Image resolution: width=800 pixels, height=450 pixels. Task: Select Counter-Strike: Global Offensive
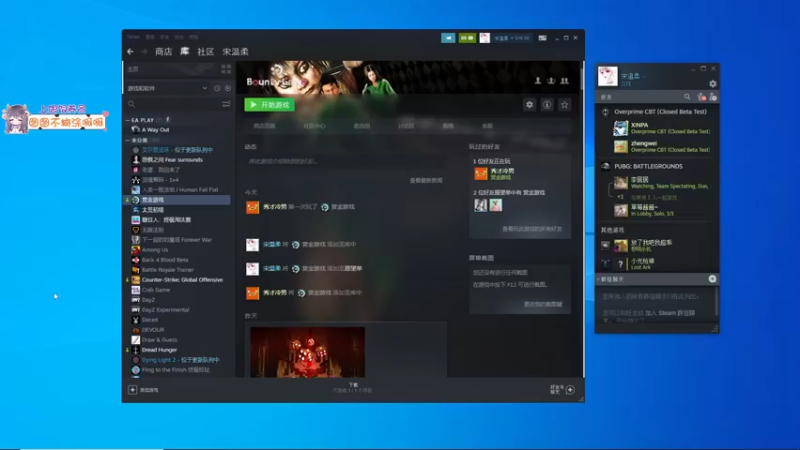point(182,280)
